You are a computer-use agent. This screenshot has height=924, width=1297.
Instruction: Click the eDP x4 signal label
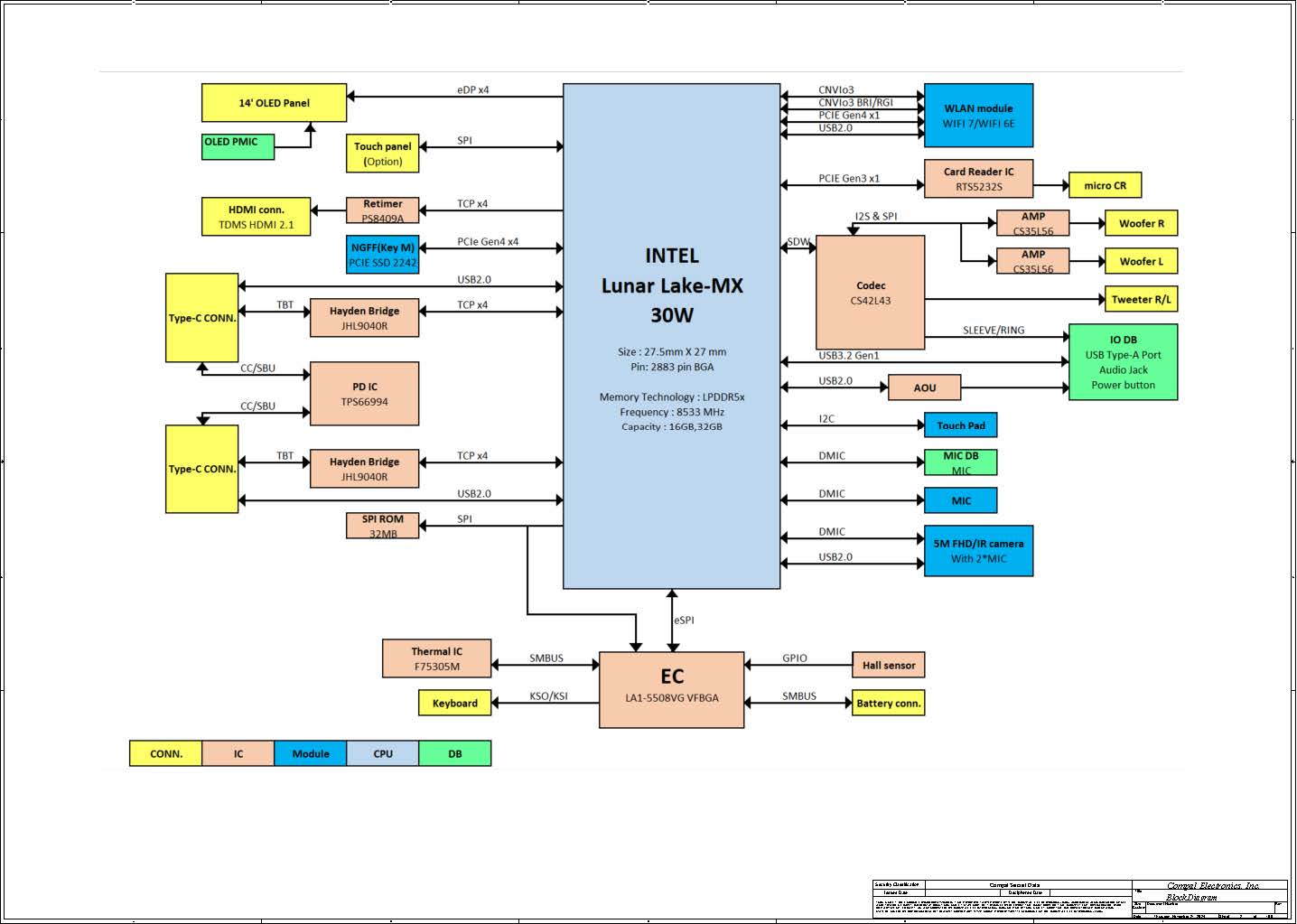tap(472, 90)
